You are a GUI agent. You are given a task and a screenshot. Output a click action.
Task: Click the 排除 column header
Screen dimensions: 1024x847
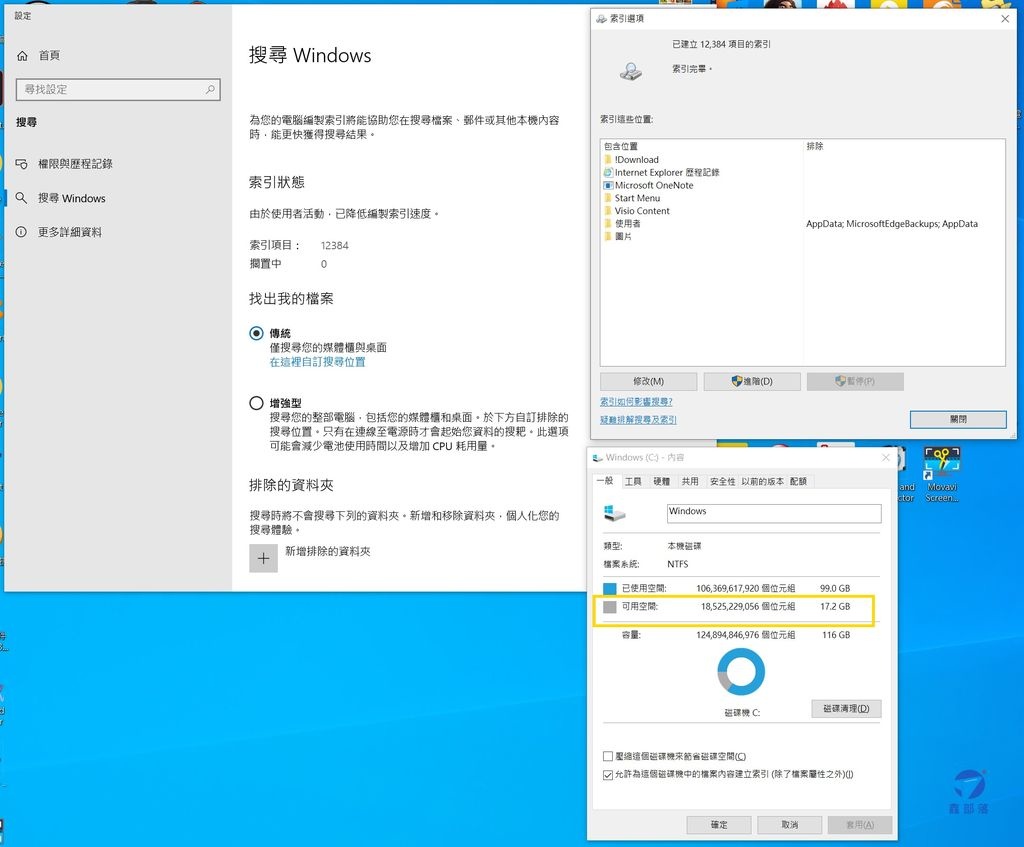[814, 146]
